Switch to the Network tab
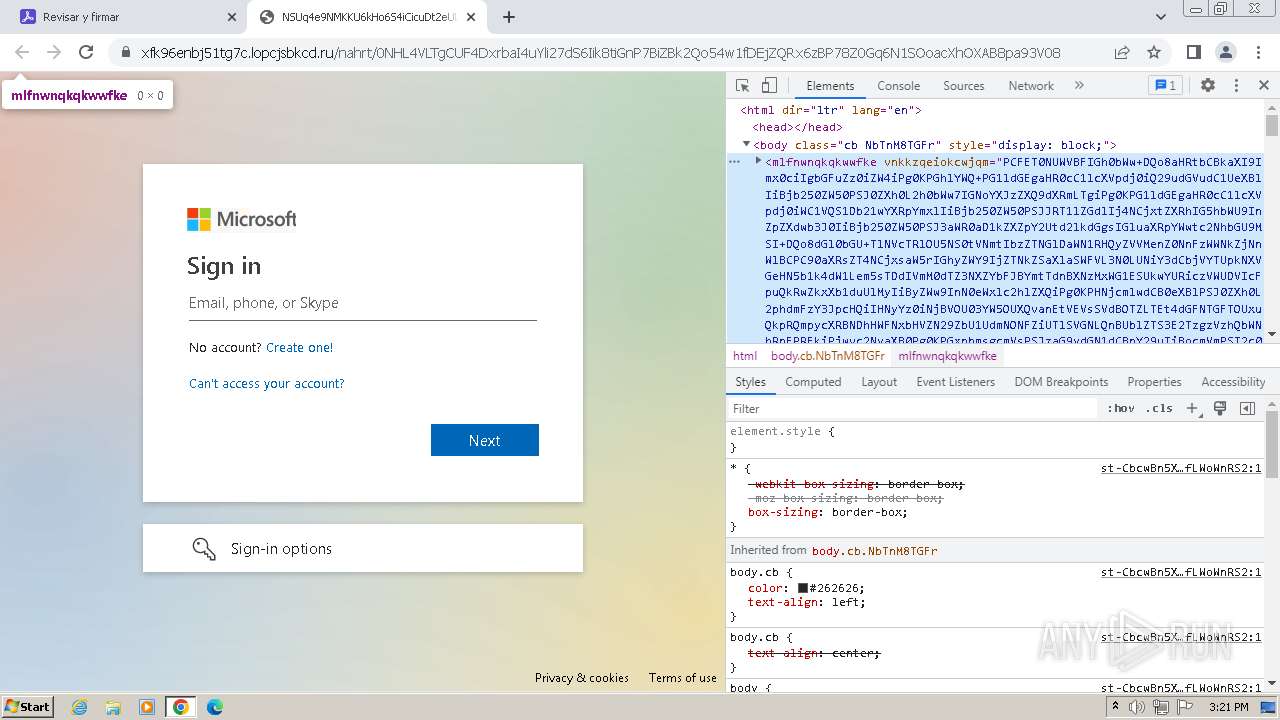The height and width of the screenshot is (720, 1280). point(1031,86)
